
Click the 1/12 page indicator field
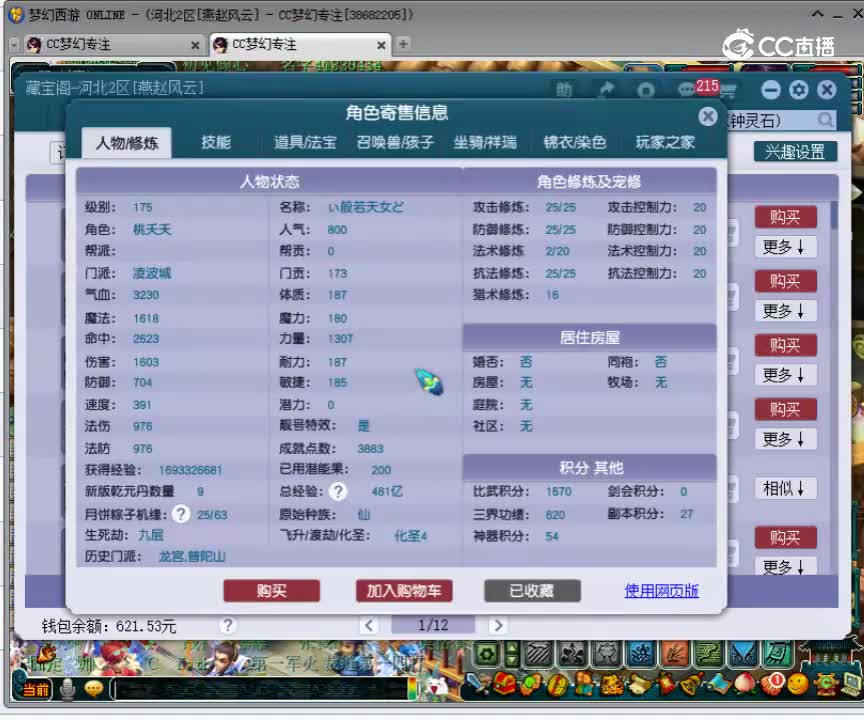click(x=433, y=625)
